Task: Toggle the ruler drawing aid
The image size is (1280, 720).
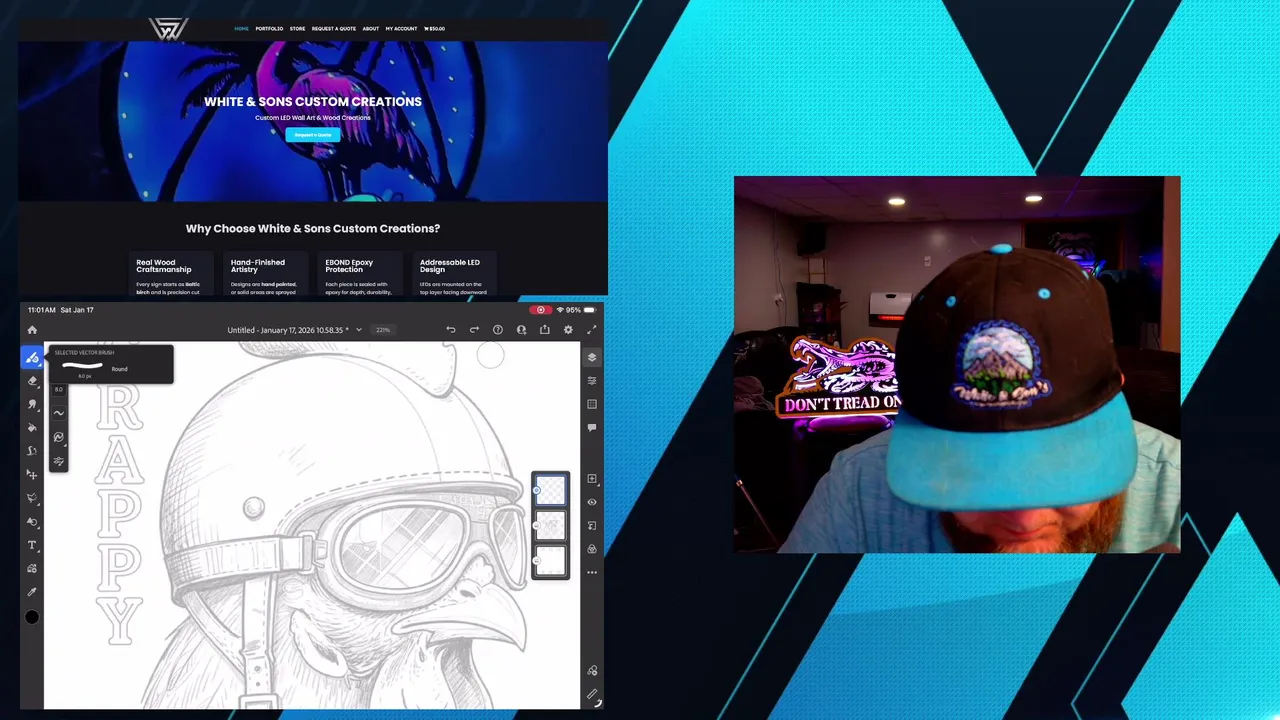Action: 592,694
